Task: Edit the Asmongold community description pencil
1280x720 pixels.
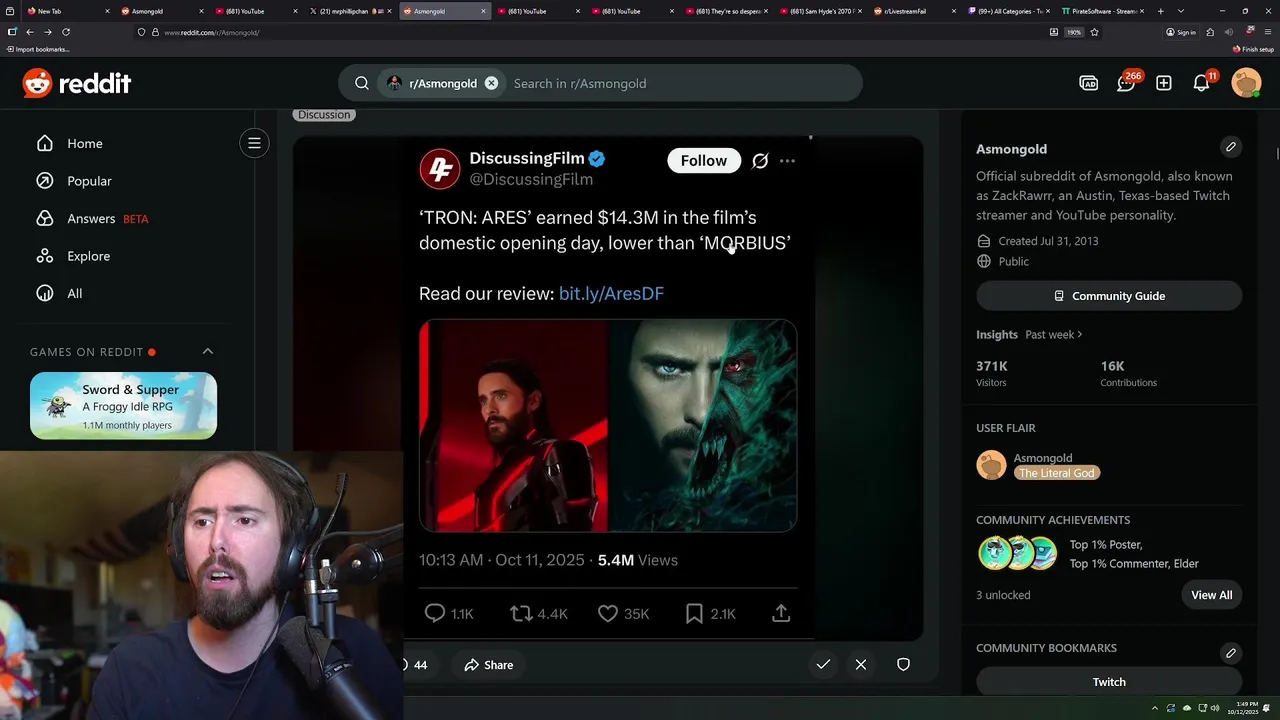Action: click(1231, 147)
